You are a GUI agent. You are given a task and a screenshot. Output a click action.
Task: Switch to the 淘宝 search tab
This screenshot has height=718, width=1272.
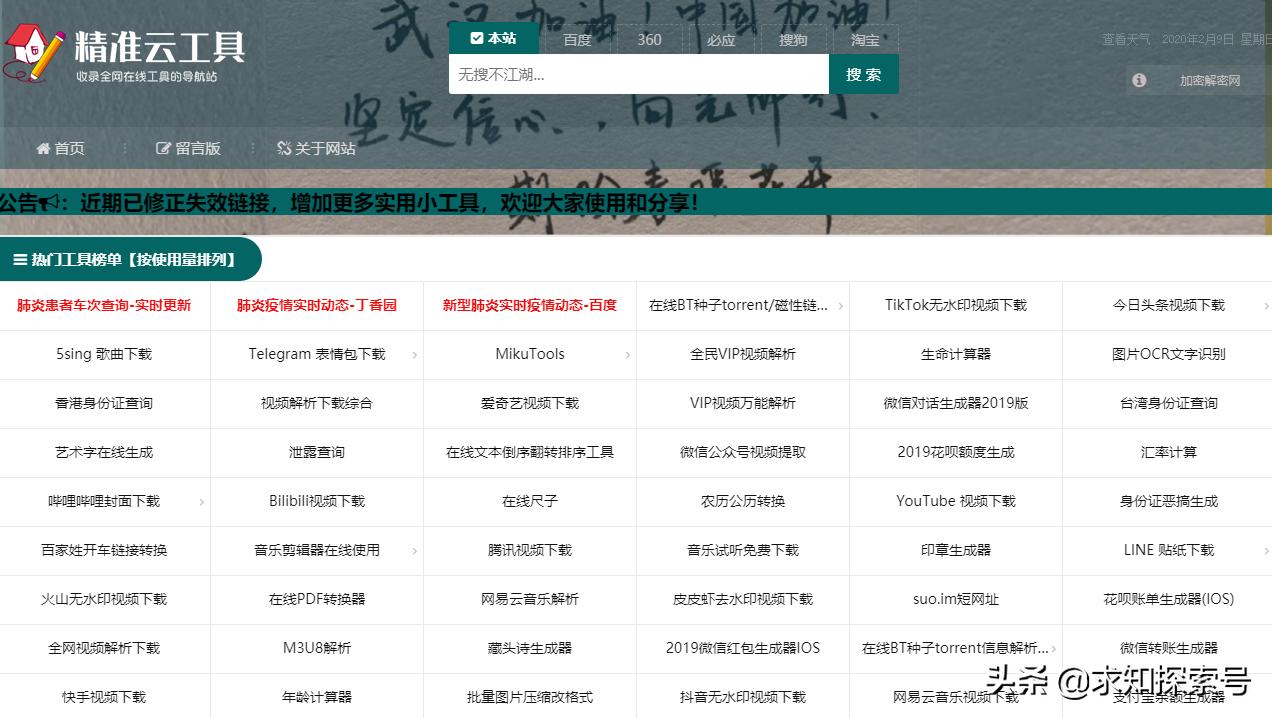point(864,39)
